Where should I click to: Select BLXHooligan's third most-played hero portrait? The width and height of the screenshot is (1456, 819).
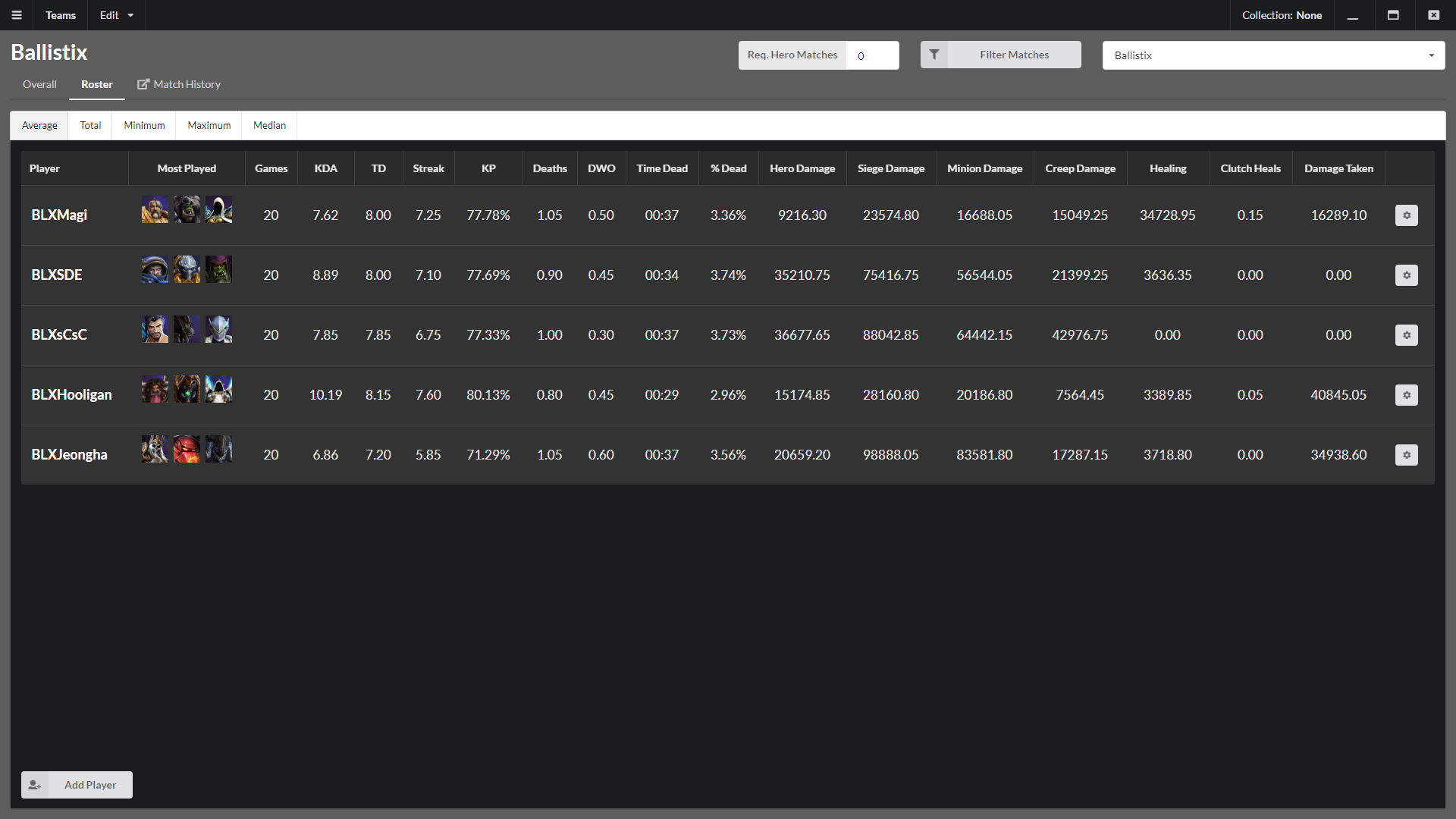tap(218, 389)
